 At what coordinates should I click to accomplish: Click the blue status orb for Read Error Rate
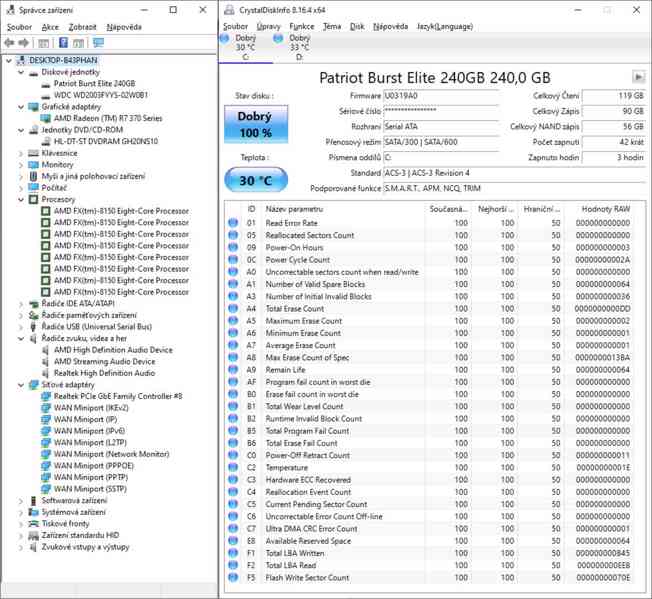233,223
